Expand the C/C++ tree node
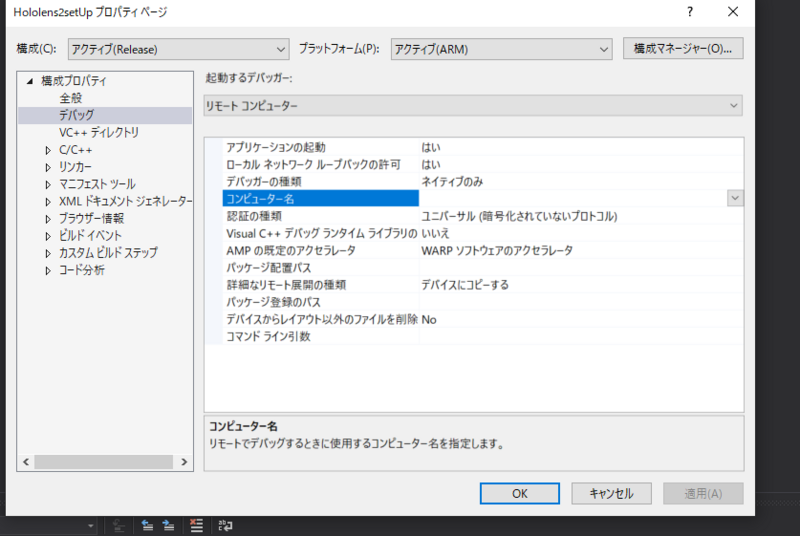 point(48,150)
